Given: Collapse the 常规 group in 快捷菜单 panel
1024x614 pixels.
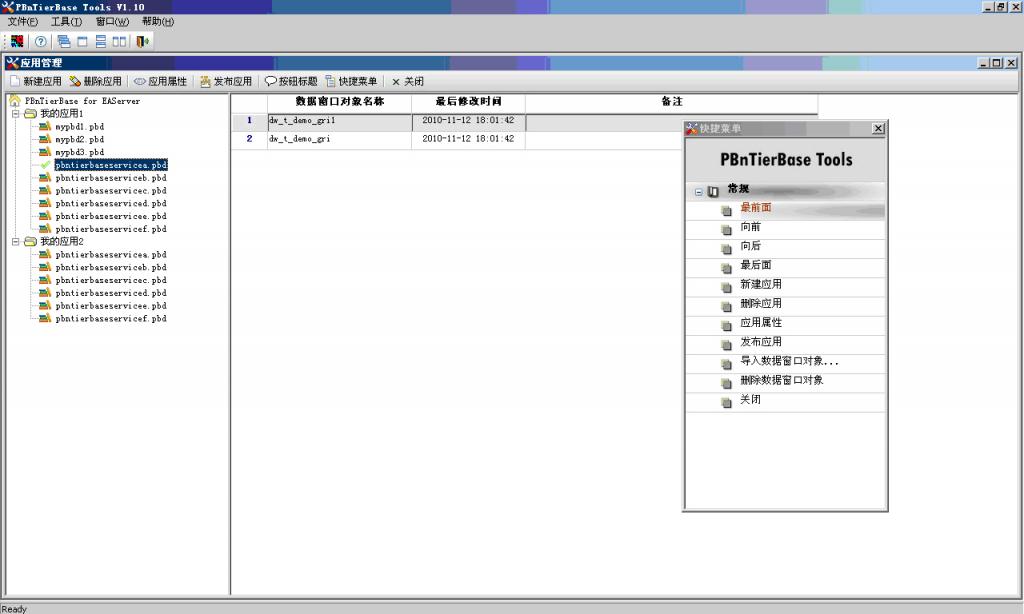Looking at the screenshot, I should pyautogui.click(x=698, y=192).
